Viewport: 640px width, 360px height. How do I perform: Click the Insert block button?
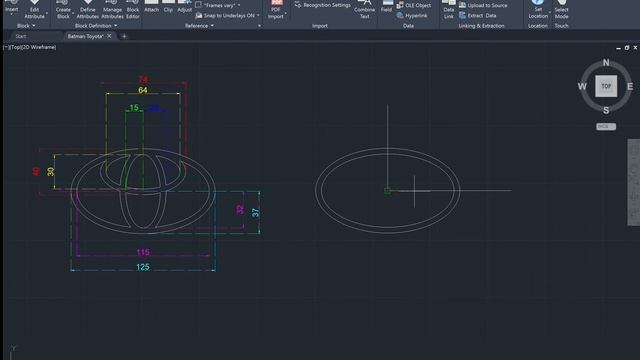11,7
